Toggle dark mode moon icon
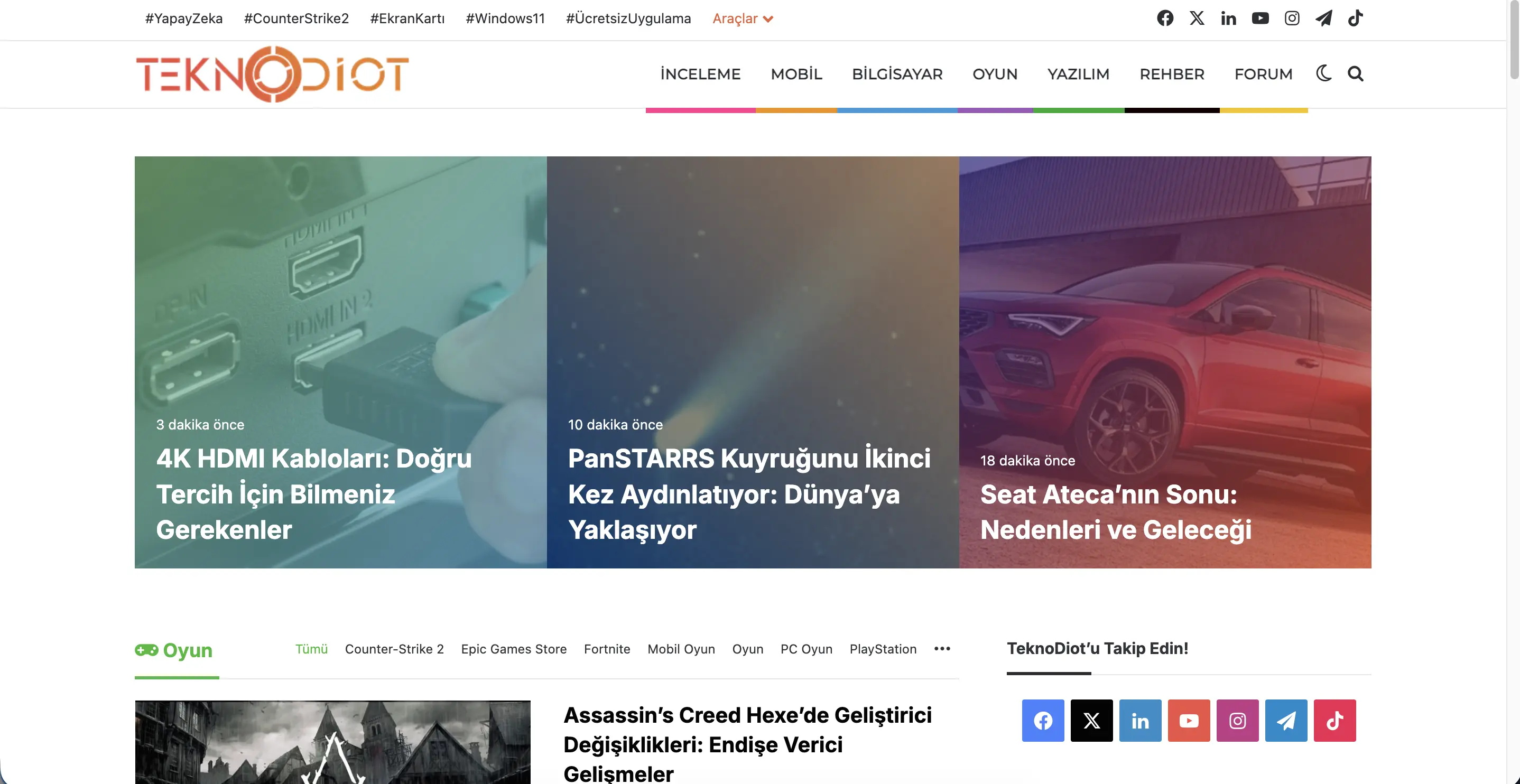The width and height of the screenshot is (1520, 784). point(1324,74)
